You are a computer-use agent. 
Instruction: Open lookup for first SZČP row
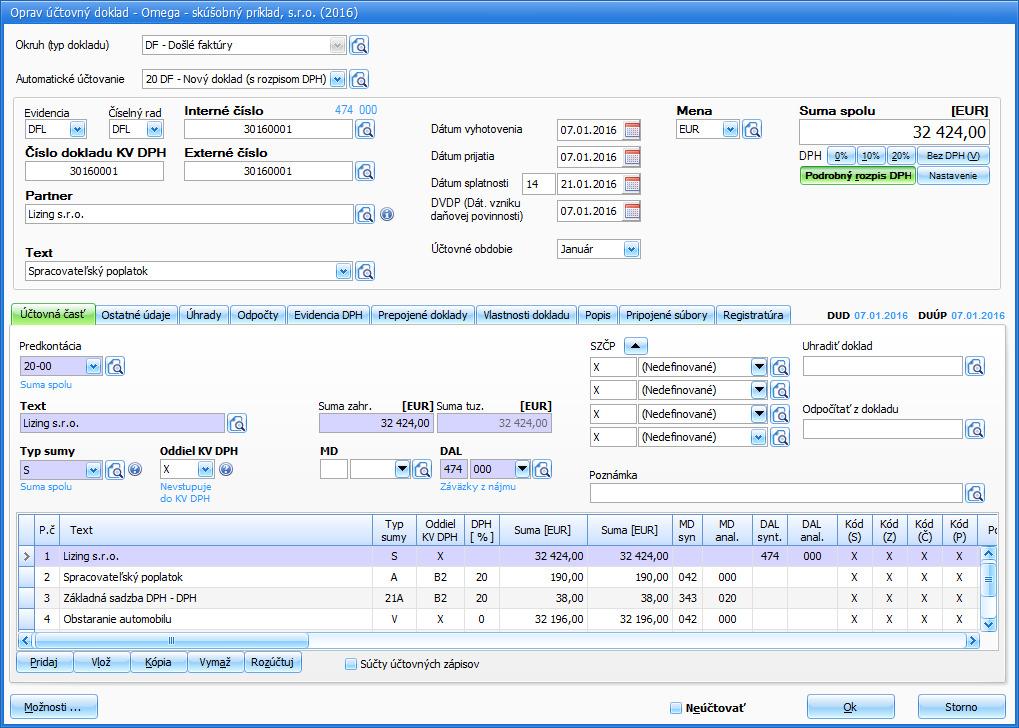(x=780, y=367)
